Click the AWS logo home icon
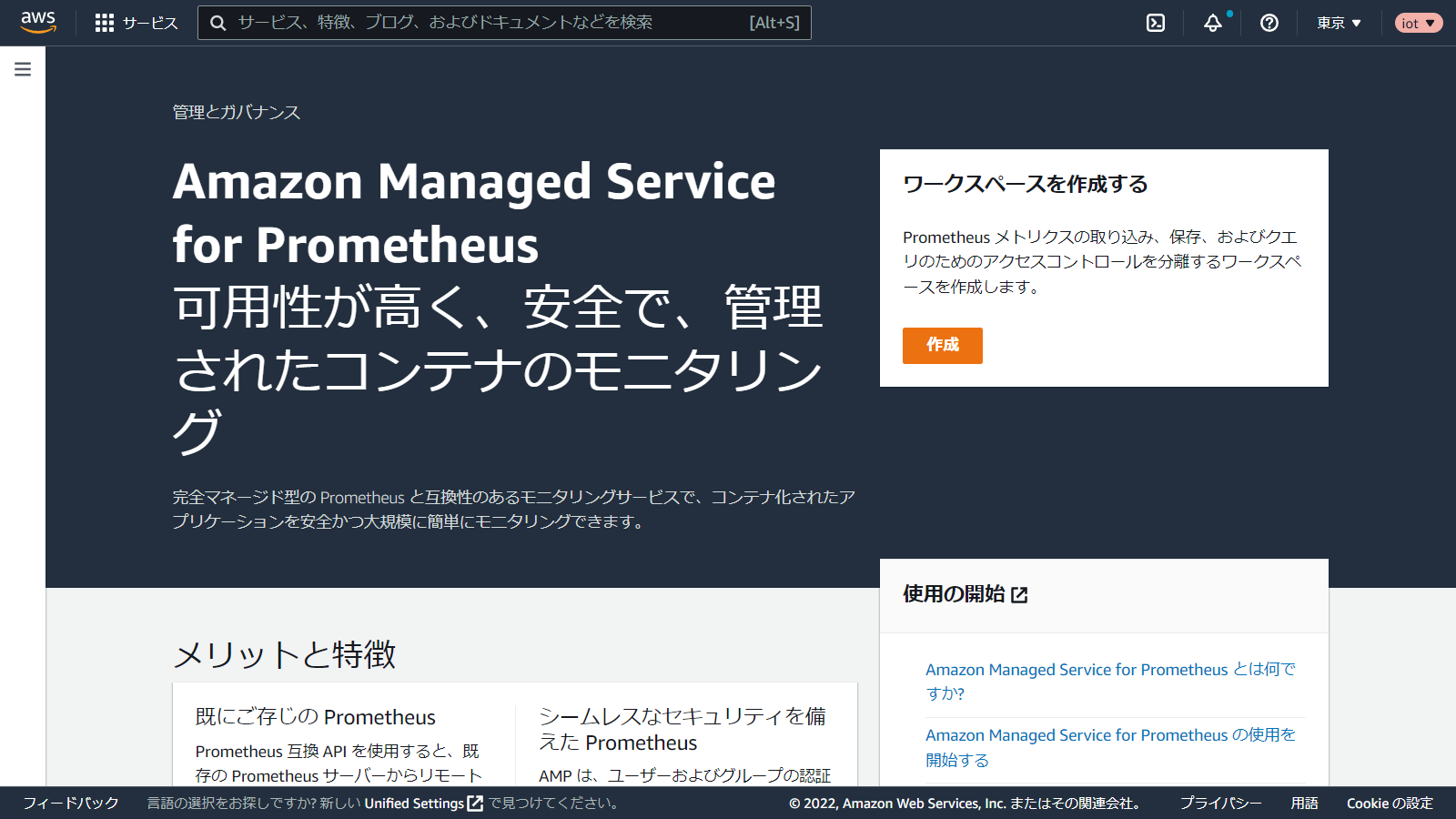1456x819 pixels. tap(38, 22)
